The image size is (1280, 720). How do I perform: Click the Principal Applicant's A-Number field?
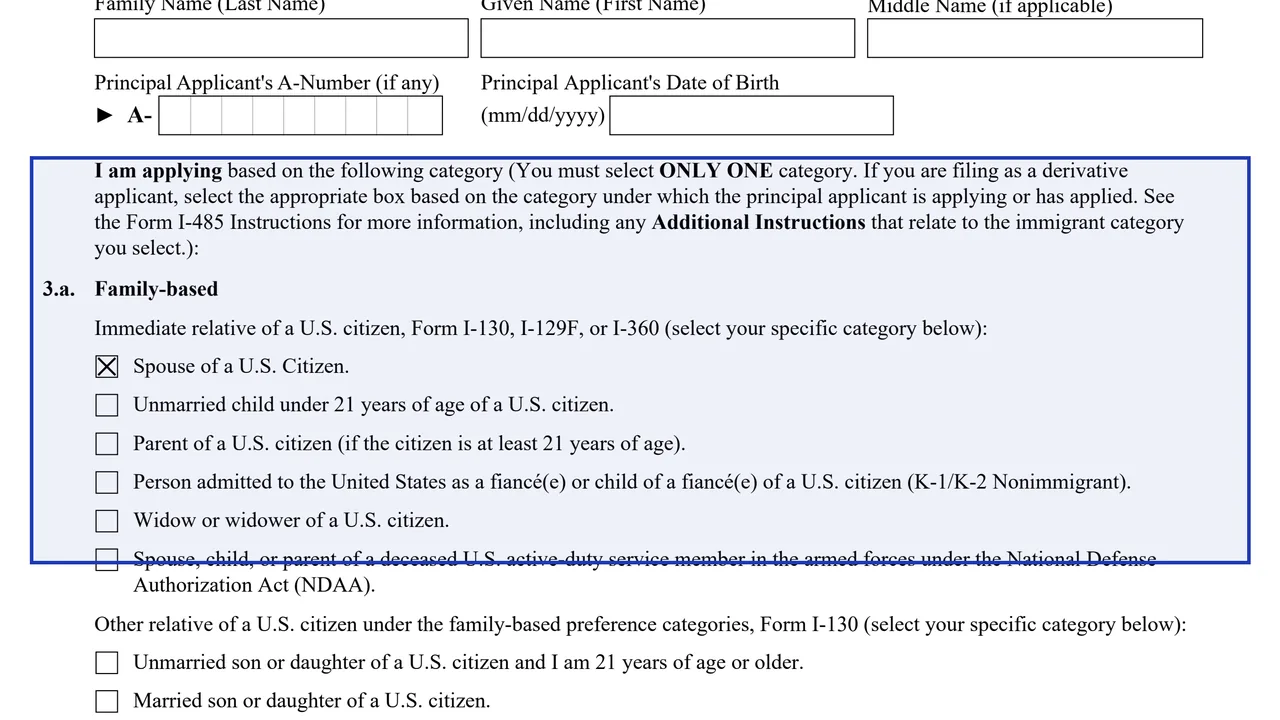click(x=300, y=116)
